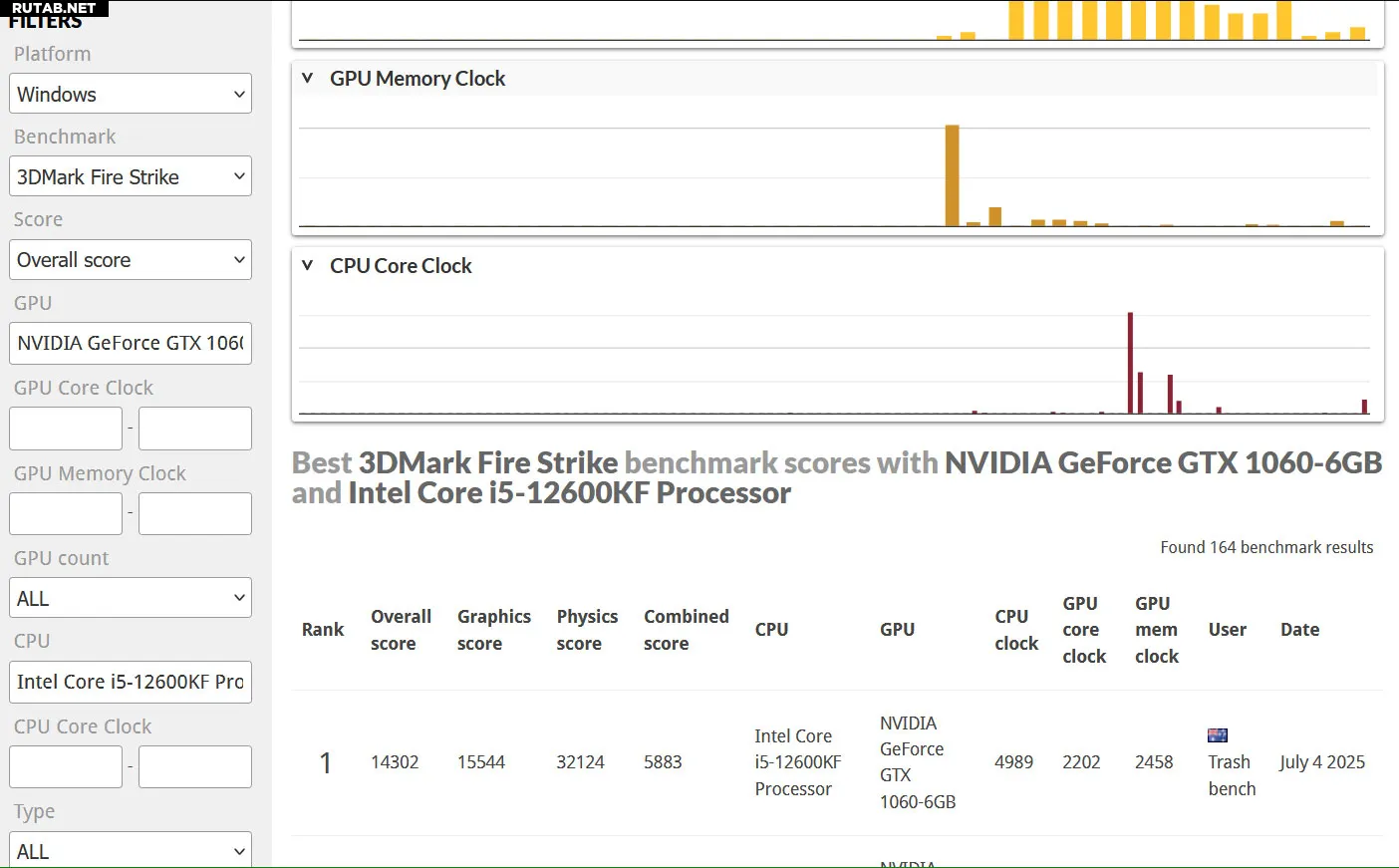Click the GPU Memory Clock section title

point(418,79)
